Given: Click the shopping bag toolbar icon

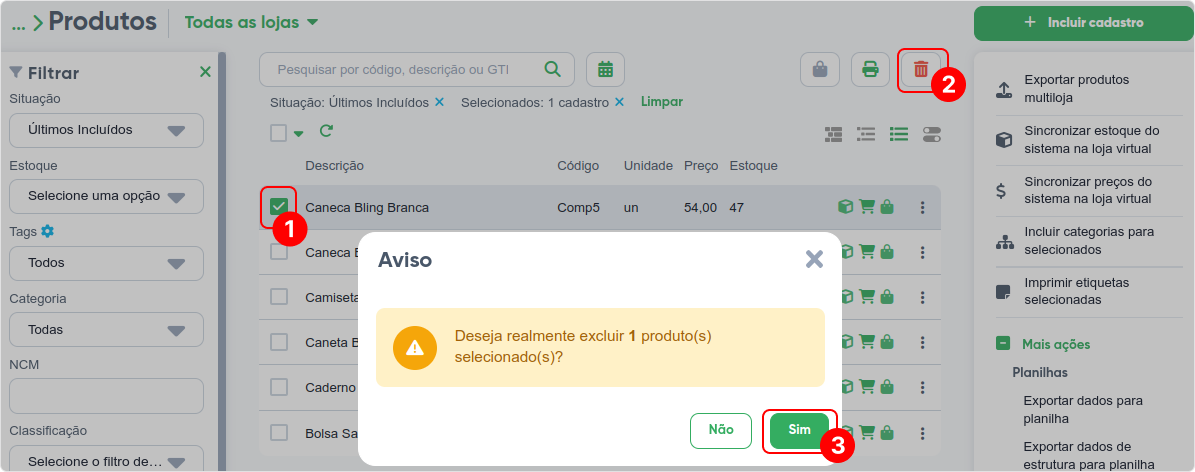Looking at the screenshot, I should (x=819, y=70).
